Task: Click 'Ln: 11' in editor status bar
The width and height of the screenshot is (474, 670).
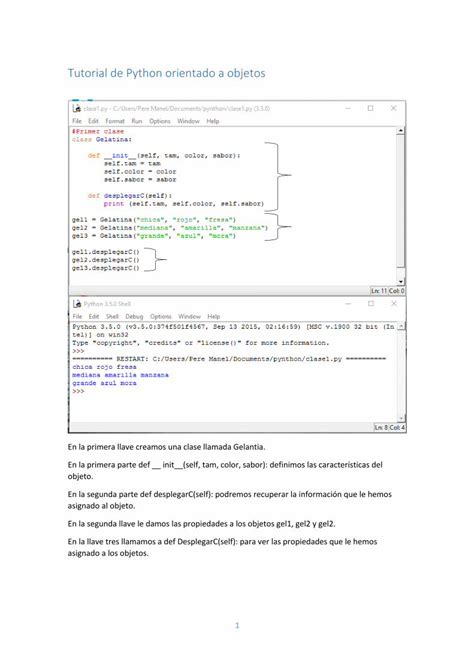Action: pos(379,291)
